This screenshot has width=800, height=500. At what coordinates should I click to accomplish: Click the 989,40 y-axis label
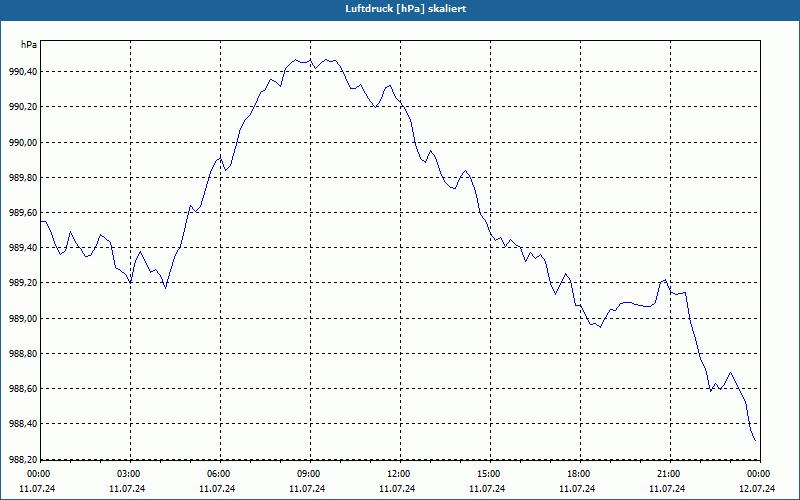(23, 248)
